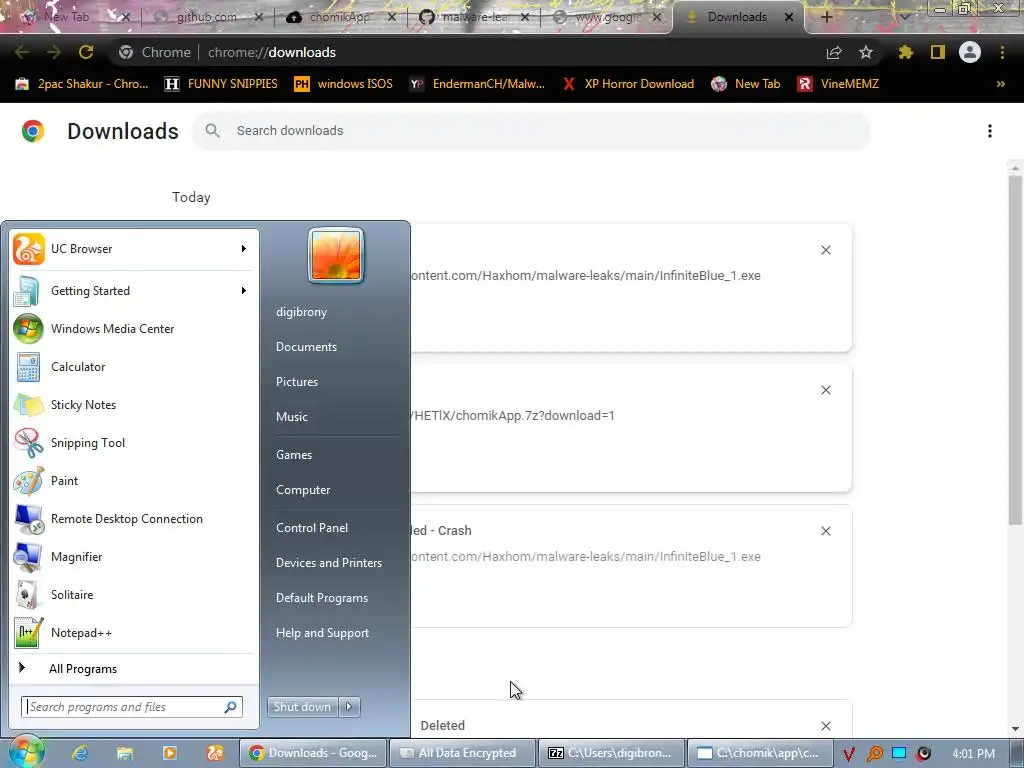
Task: Open the VineMEMZ bookmark
Action: click(839, 84)
